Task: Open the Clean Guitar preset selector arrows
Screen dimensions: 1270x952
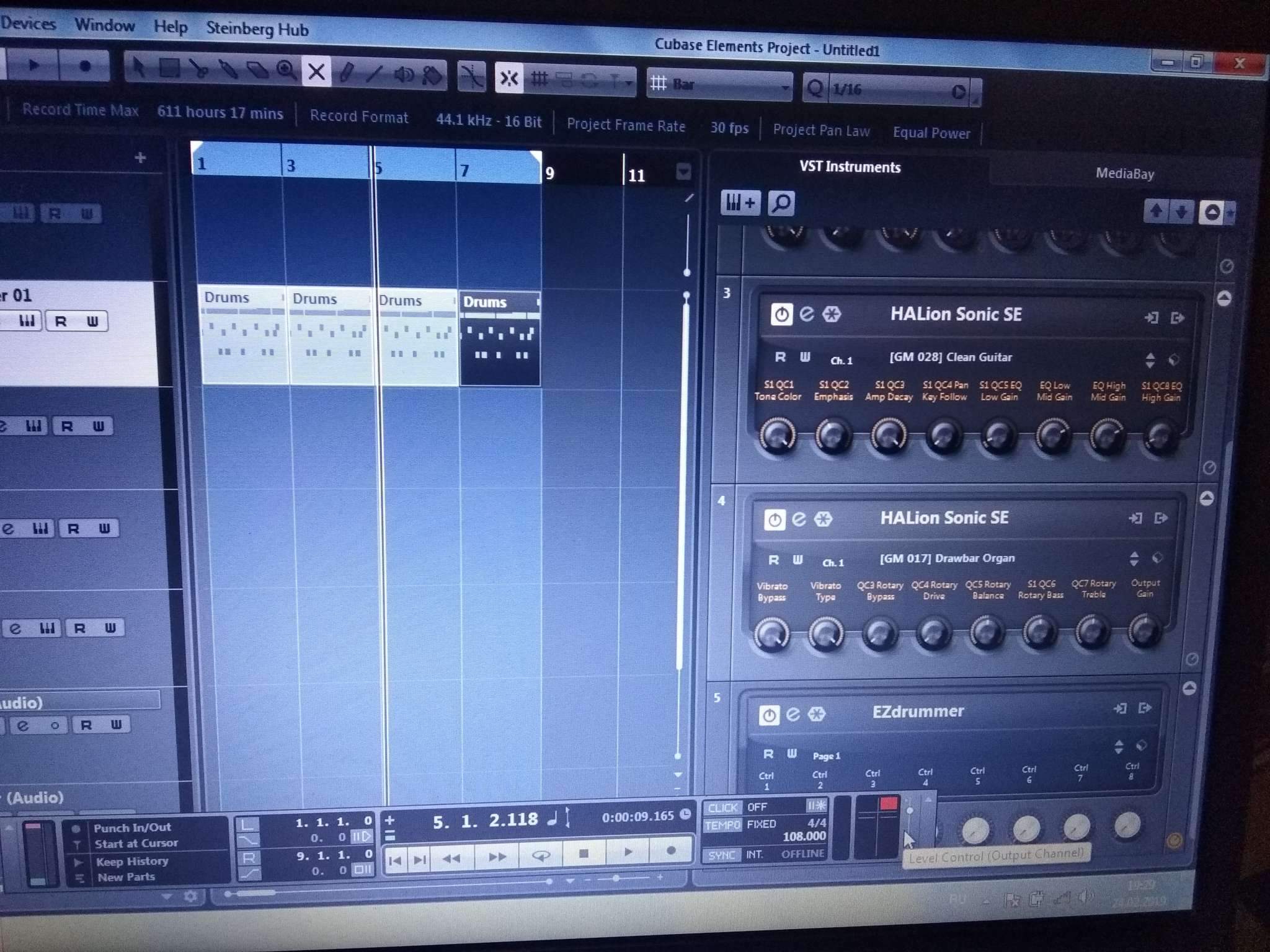Action: [x=1150, y=360]
